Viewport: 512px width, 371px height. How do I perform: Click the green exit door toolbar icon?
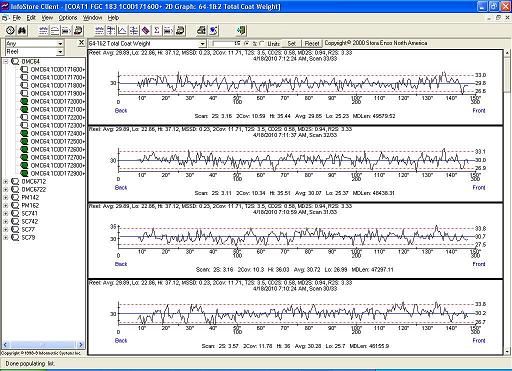[241, 31]
